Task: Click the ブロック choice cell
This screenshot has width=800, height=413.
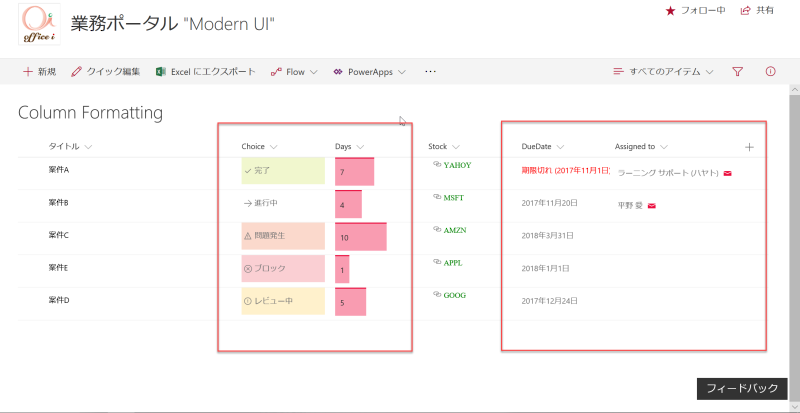Action: pyautogui.click(x=283, y=269)
